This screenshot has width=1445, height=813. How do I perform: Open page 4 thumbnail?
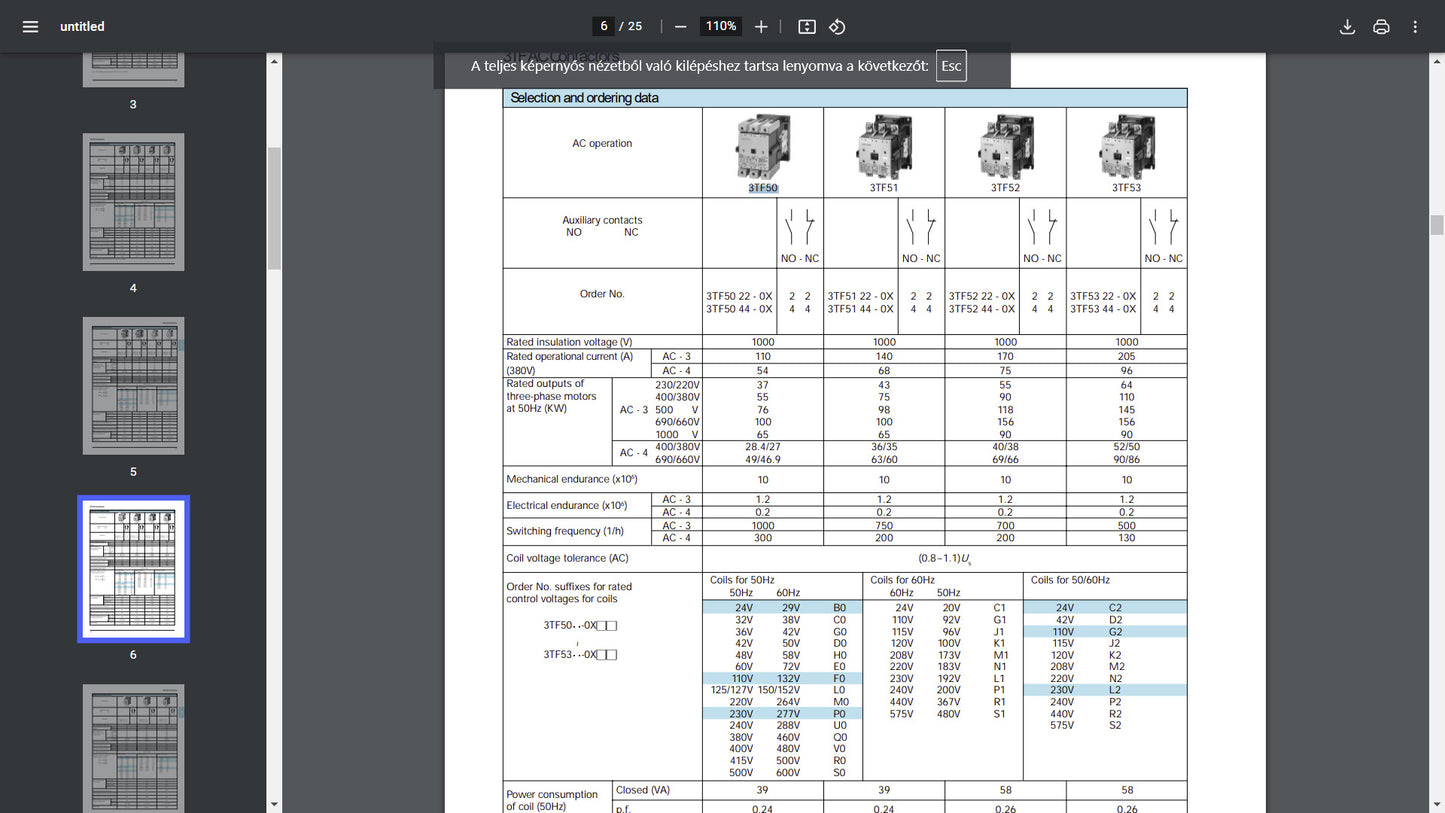(x=133, y=202)
